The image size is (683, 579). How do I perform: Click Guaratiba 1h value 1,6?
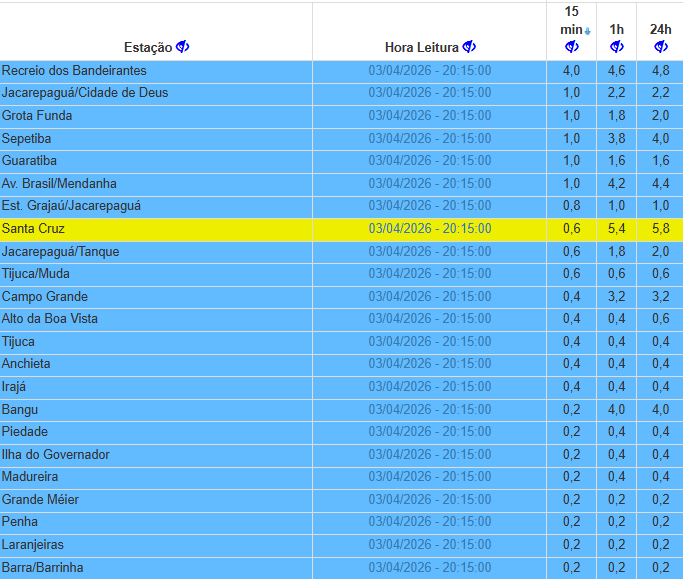pyautogui.click(x=616, y=161)
